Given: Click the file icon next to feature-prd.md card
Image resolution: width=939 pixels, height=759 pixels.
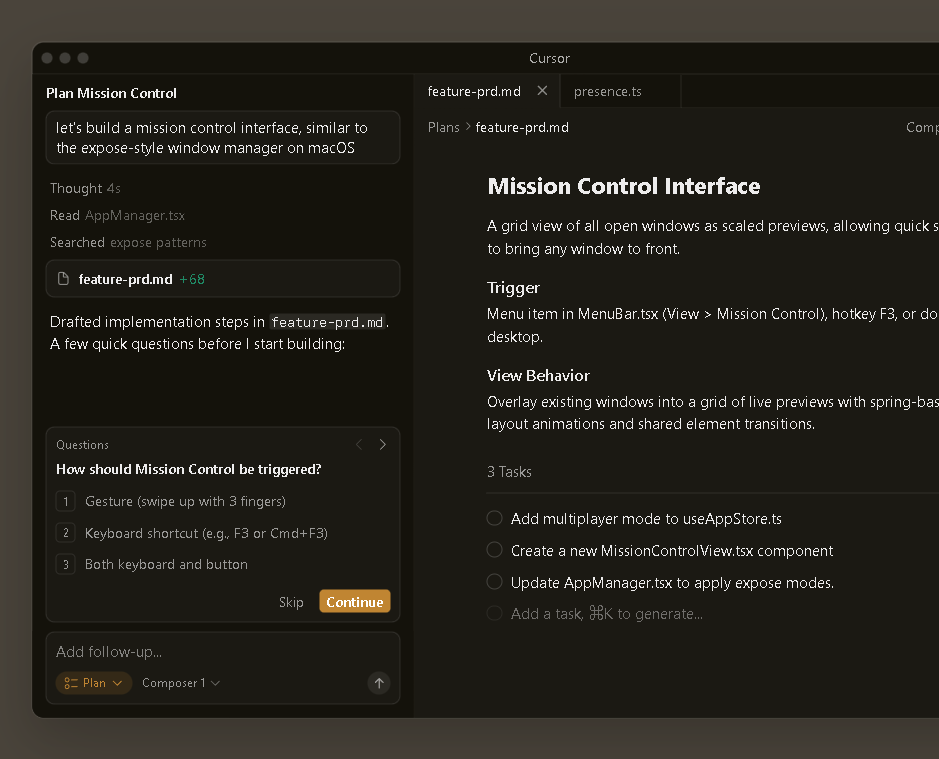Looking at the screenshot, I should point(64,279).
